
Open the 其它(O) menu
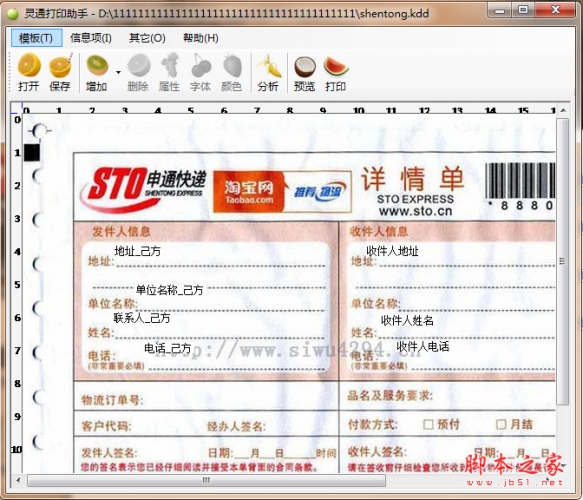click(x=147, y=38)
